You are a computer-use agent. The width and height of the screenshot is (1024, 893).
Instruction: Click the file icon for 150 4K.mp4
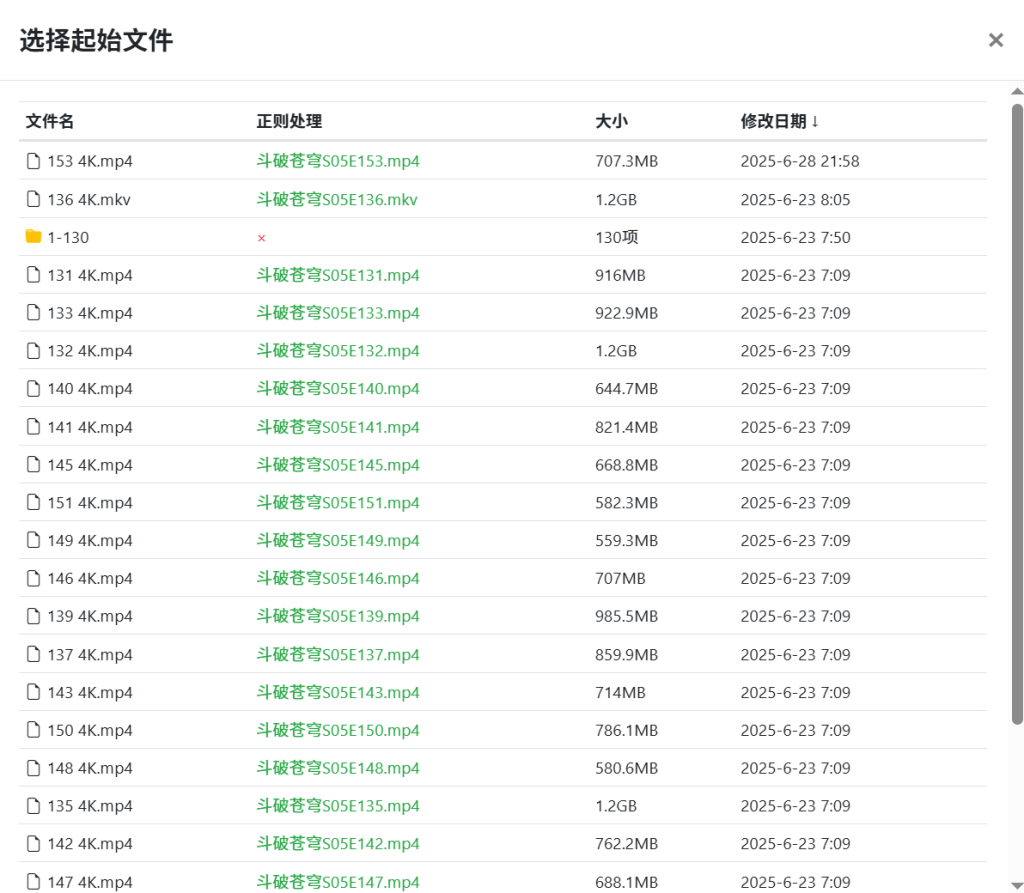click(33, 730)
